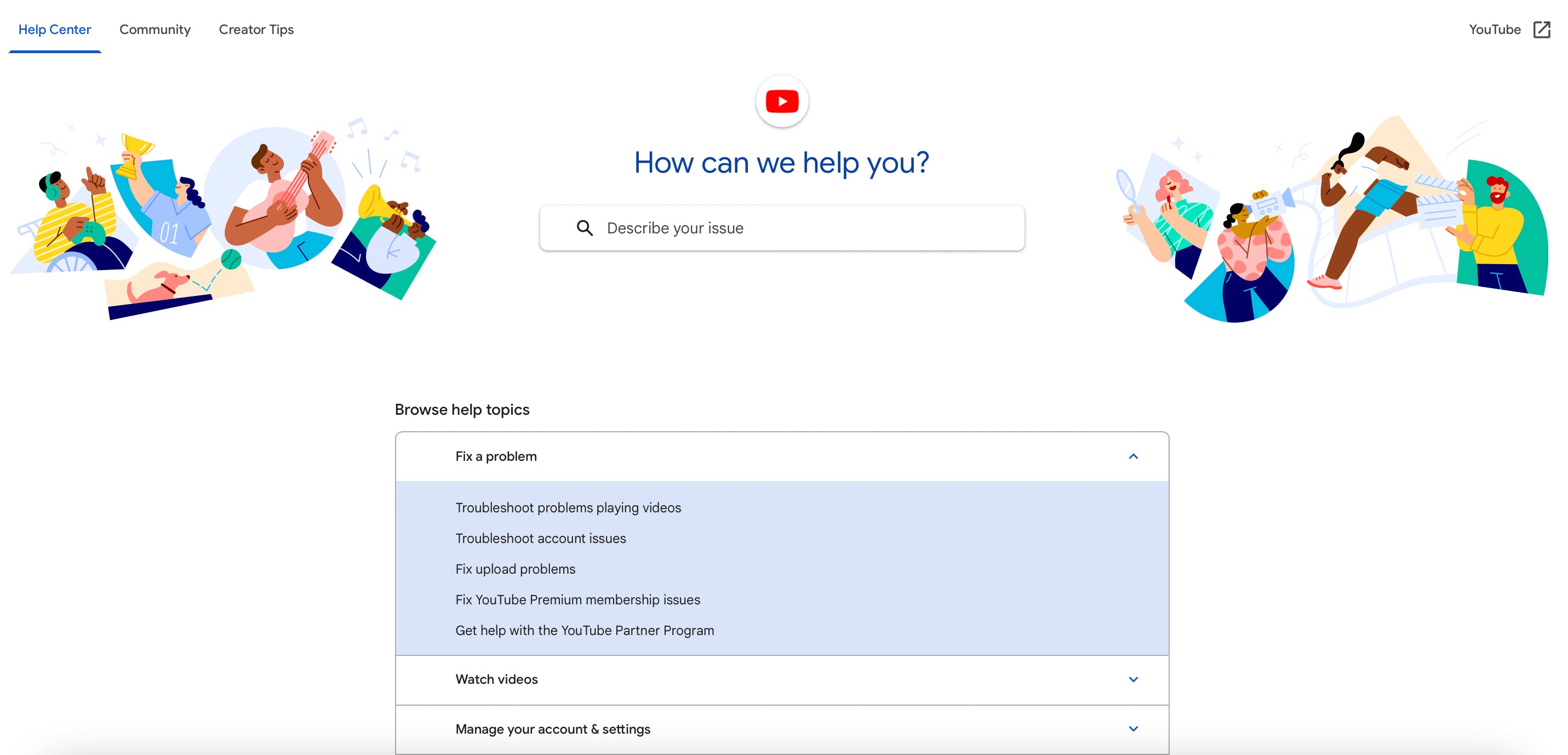Click the Watch videos header
This screenshot has height=755, width=1568.
click(782, 679)
